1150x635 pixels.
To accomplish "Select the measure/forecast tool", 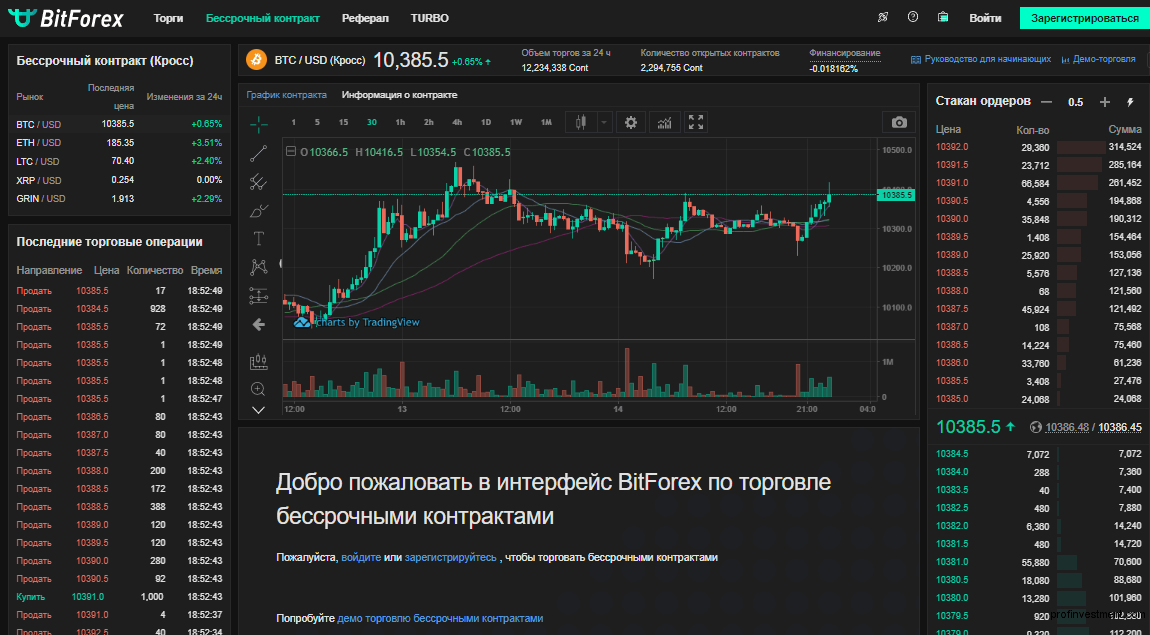I will pos(259,296).
